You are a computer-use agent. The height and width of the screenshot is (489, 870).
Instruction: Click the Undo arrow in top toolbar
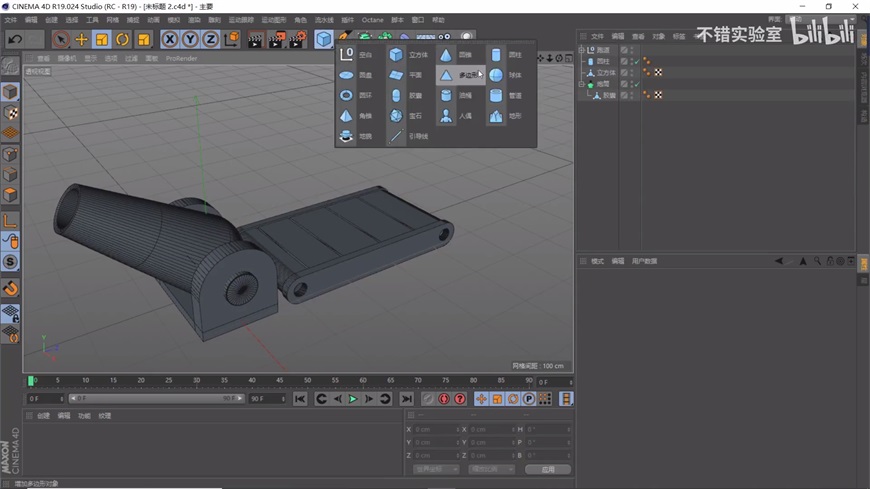(15, 39)
